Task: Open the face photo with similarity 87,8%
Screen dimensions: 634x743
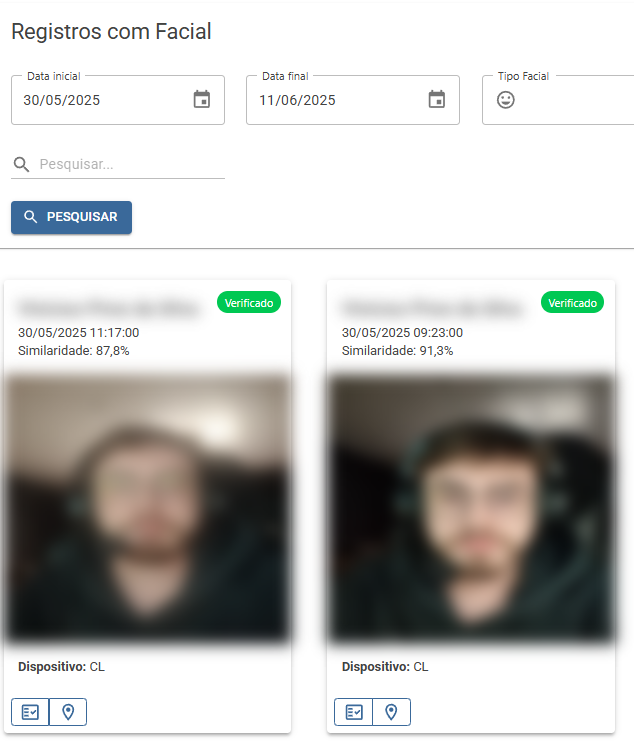Action: click(148, 509)
